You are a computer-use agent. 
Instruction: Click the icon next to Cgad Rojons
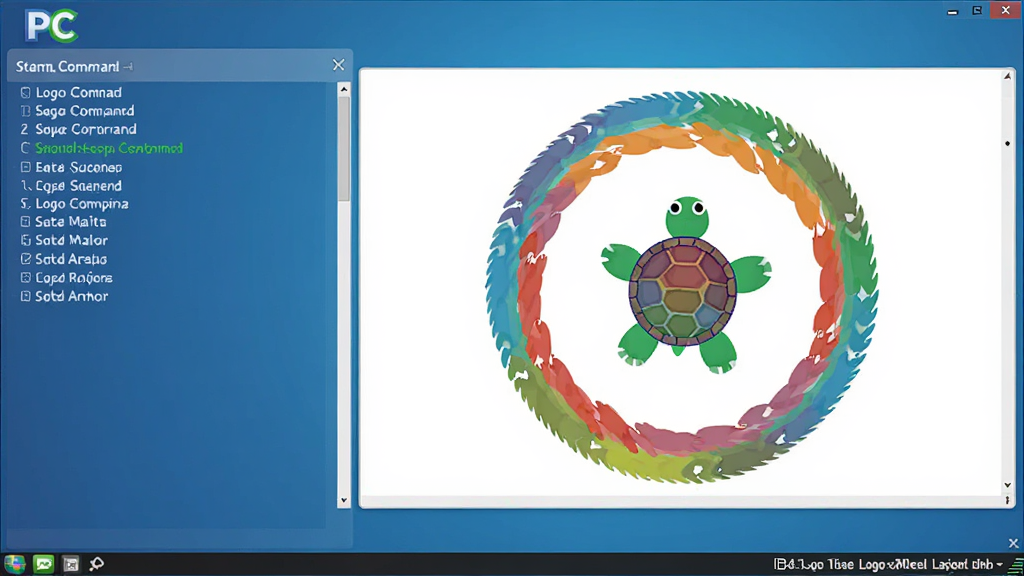(x=25, y=278)
